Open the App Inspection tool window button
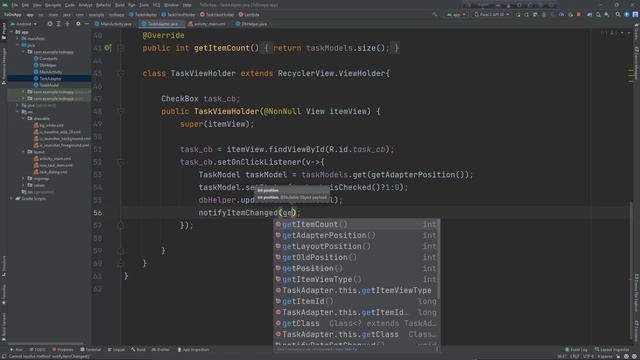640x360 pixels. (x=193, y=350)
